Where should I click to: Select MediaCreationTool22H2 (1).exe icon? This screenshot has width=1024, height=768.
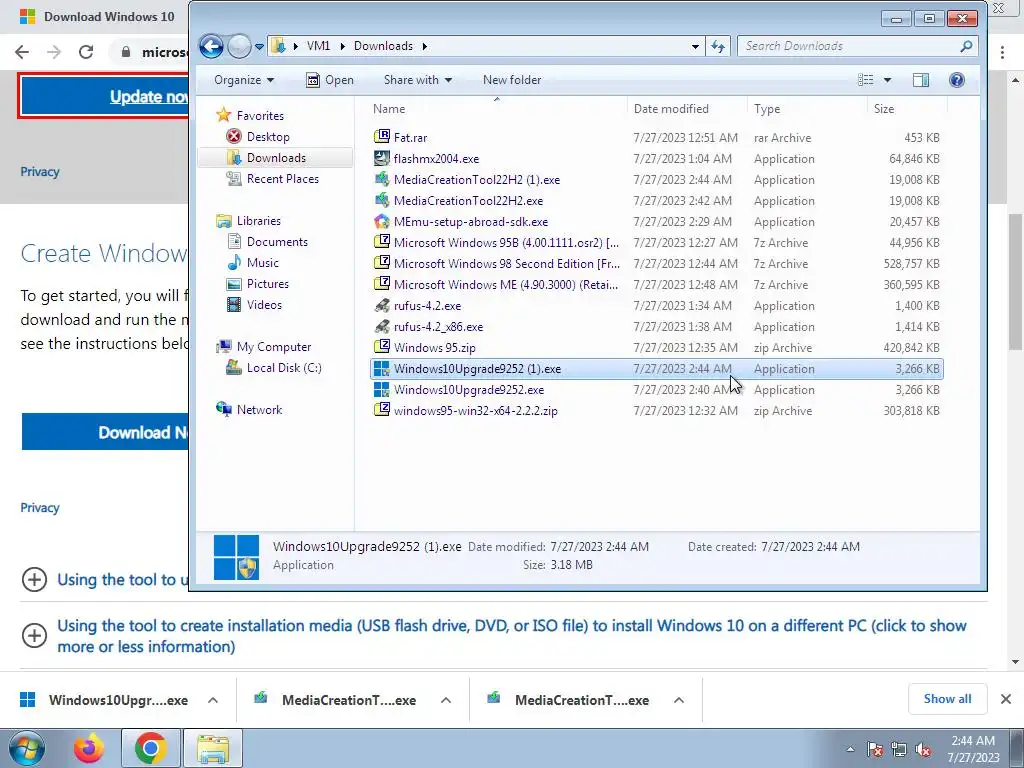[381, 180]
